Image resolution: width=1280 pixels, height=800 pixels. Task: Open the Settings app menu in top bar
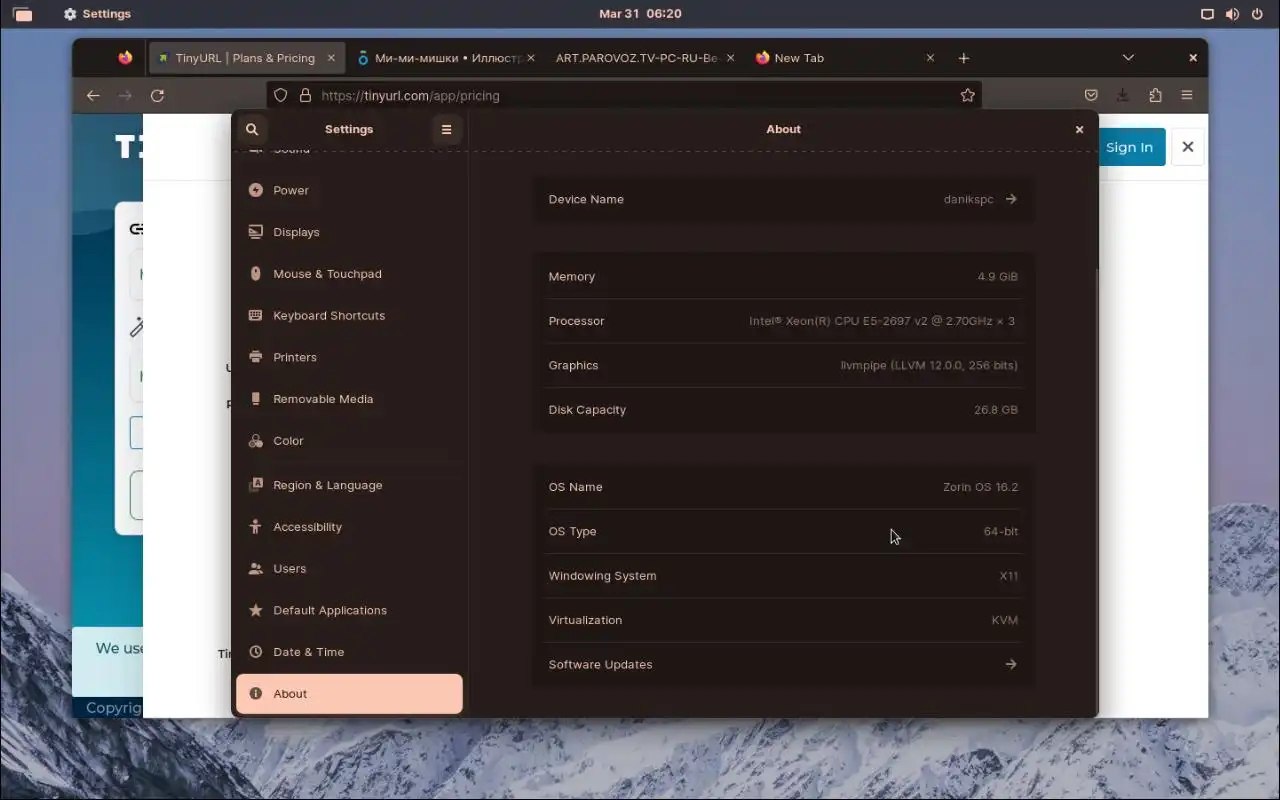tap(97, 14)
